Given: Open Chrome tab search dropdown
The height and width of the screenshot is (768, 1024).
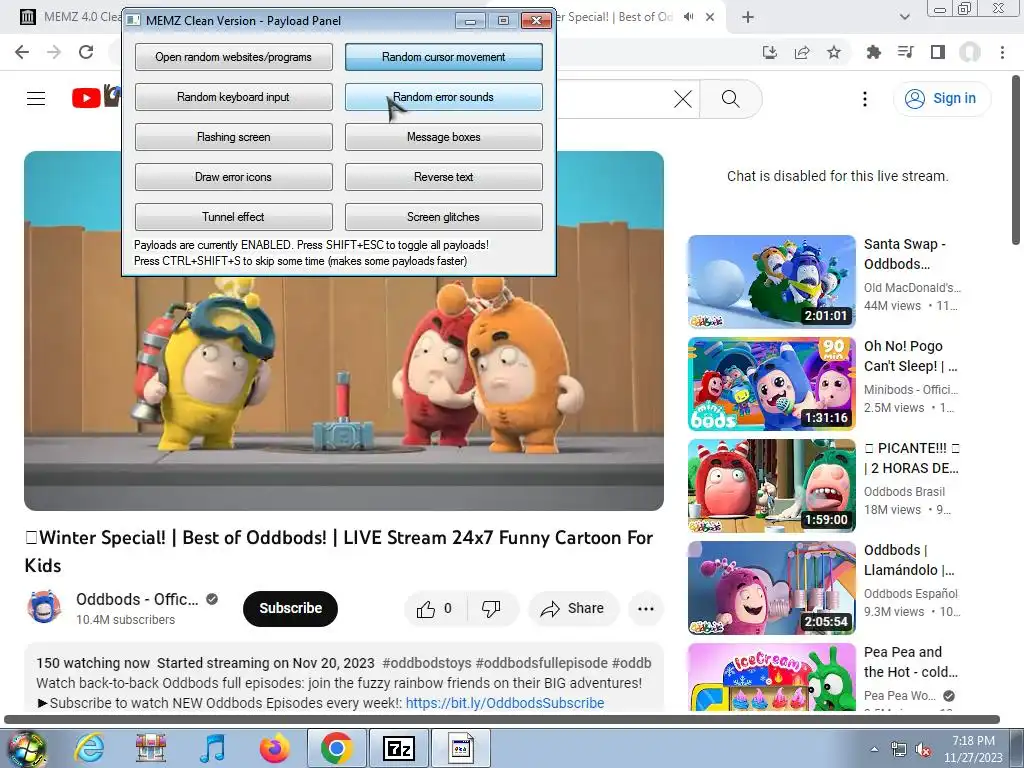Looking at the screenshot, I should (x=904, y=17).
